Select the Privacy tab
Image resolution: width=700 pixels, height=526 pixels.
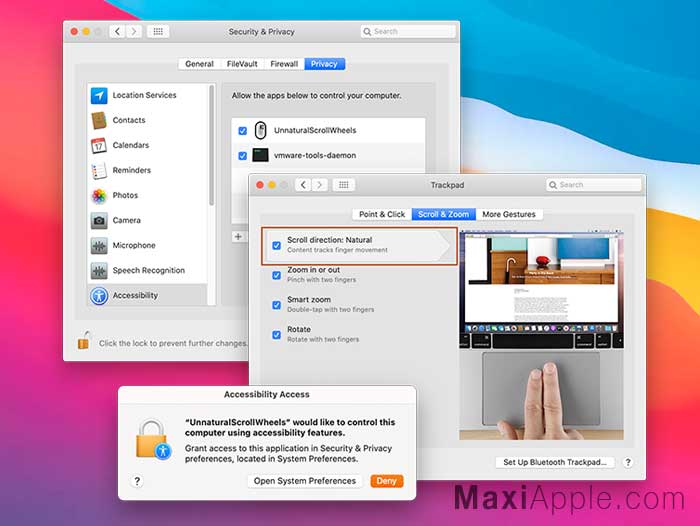pyautogui.click(x=325, y=64)
